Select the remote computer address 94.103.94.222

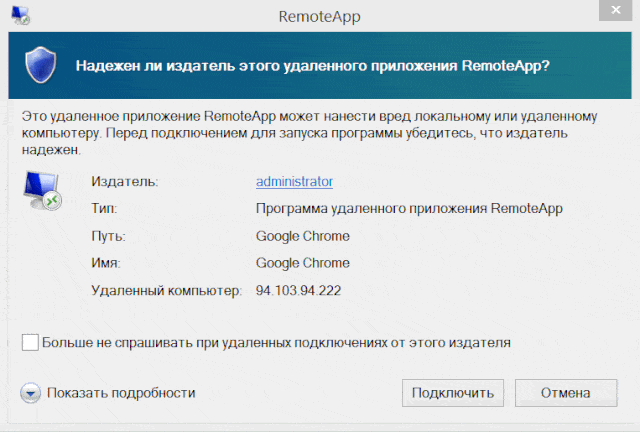pos(297,291)
